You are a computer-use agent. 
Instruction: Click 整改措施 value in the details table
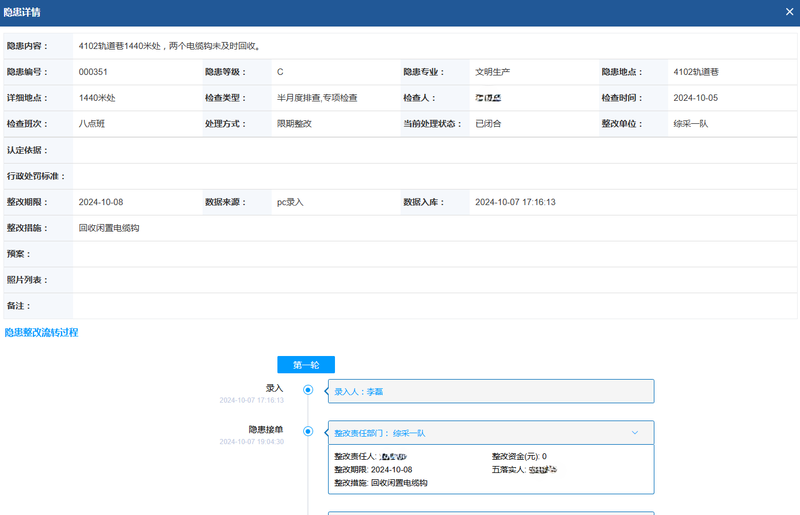pyautogui.click(x=109, y=228)
